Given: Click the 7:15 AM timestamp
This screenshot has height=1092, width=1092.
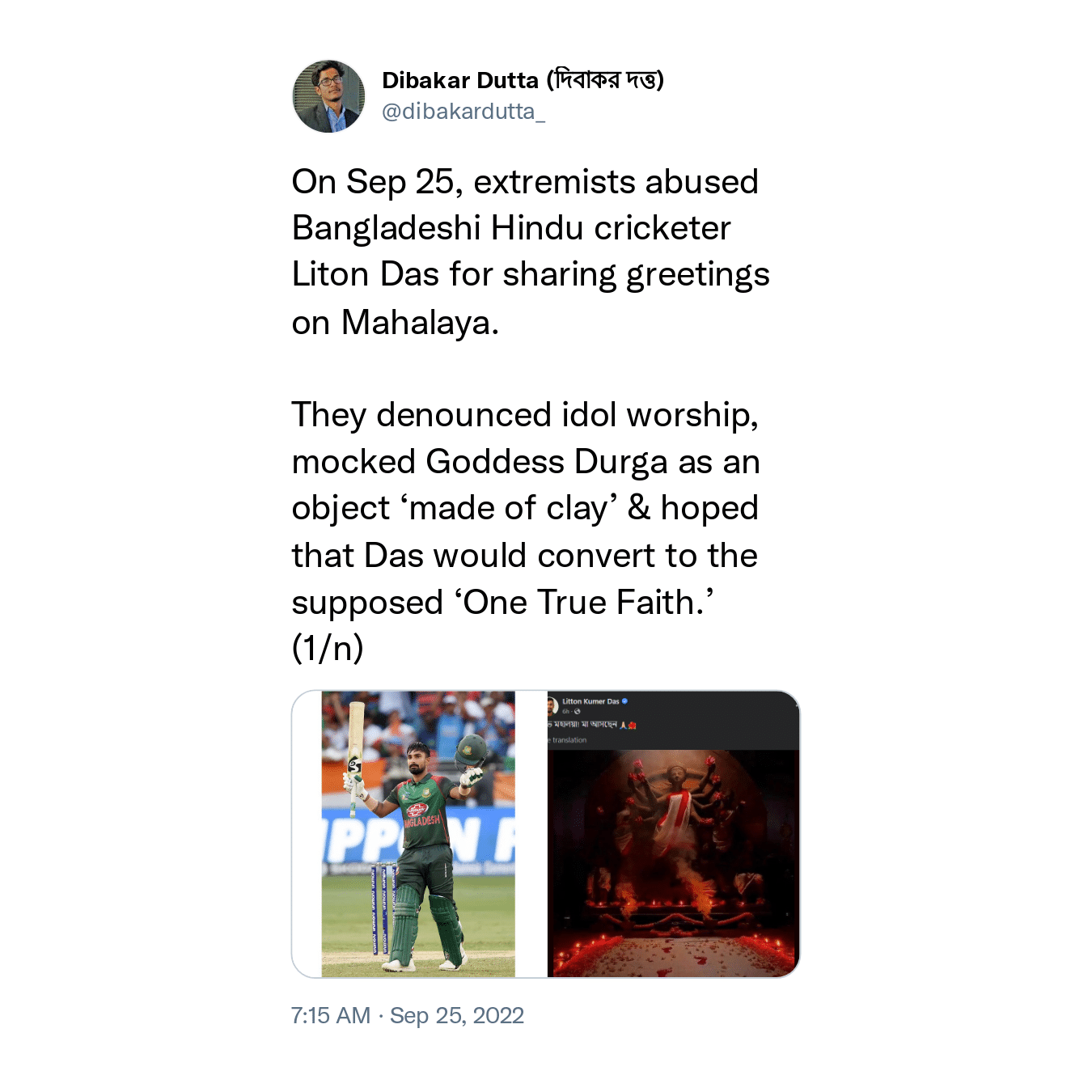Looking at the screenshot, I should point(331,1015).
